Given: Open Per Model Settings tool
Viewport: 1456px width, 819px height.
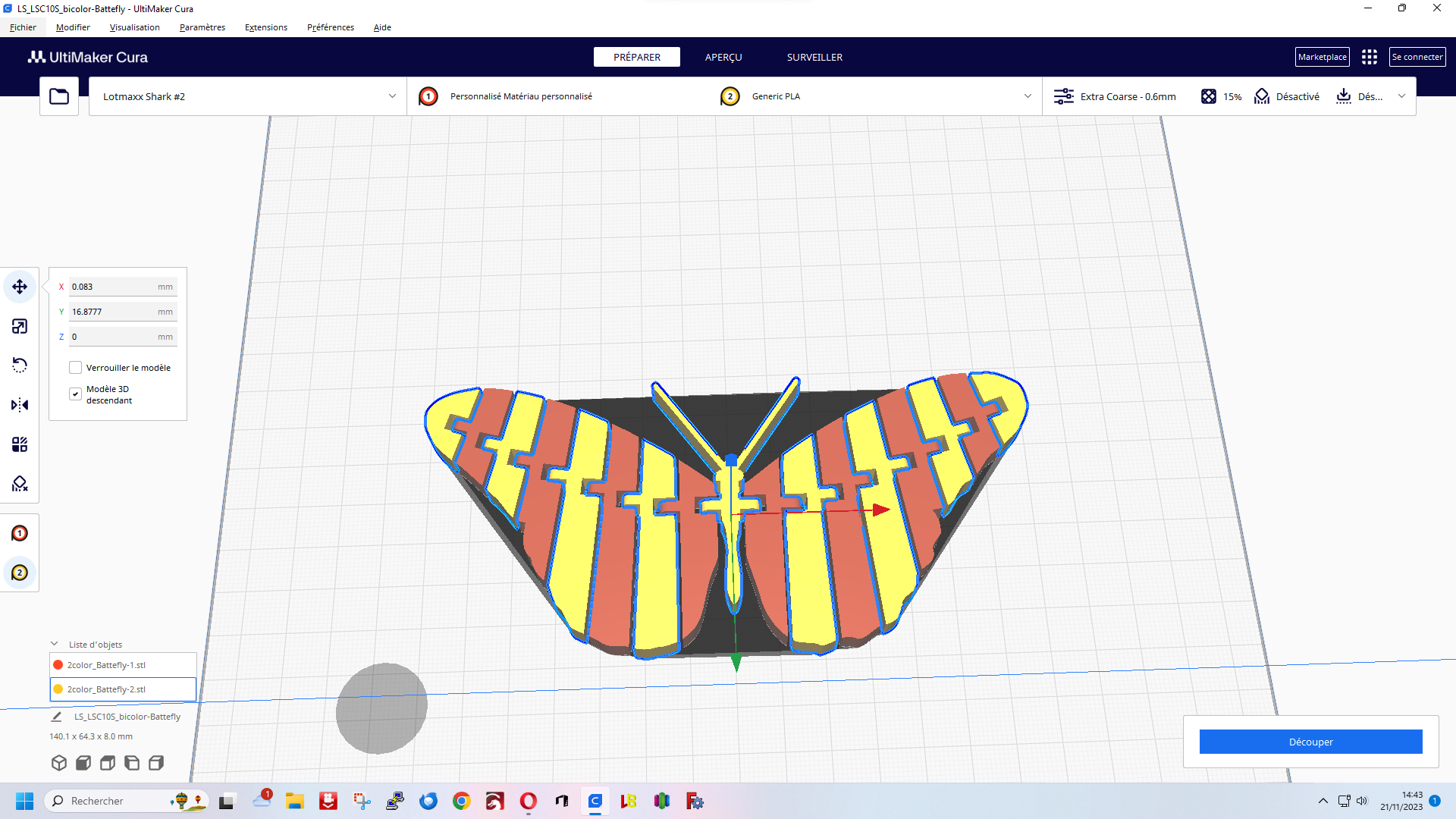Looking at the screenshot, I should pyautogui.click(x=20, y=444).
